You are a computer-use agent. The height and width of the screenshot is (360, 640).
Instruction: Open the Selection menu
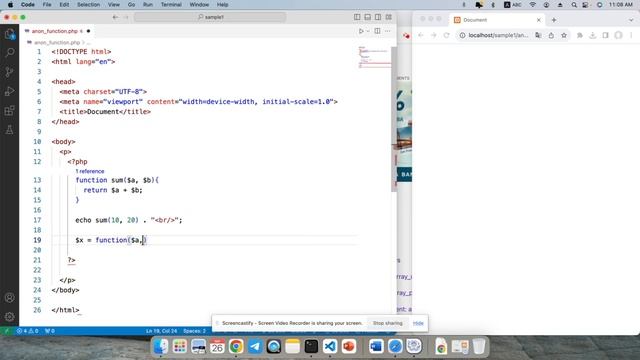click(88, 4)
